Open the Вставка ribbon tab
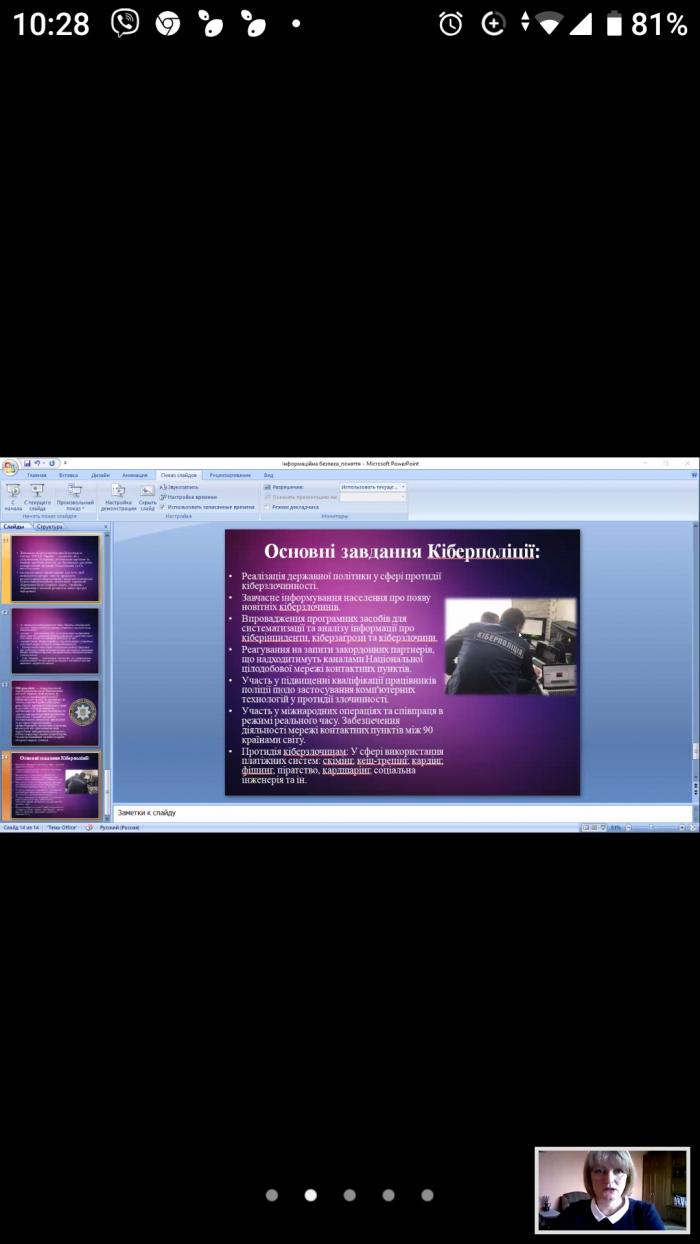Image resolution: width=700 pixels, height=1244 pixels. pos(68,475)
